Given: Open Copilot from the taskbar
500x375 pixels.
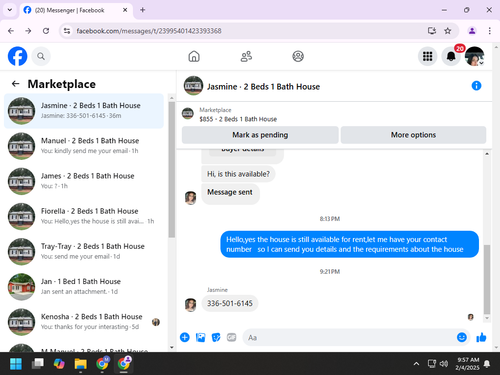Looking at the screenshot, I should point(59,364).
